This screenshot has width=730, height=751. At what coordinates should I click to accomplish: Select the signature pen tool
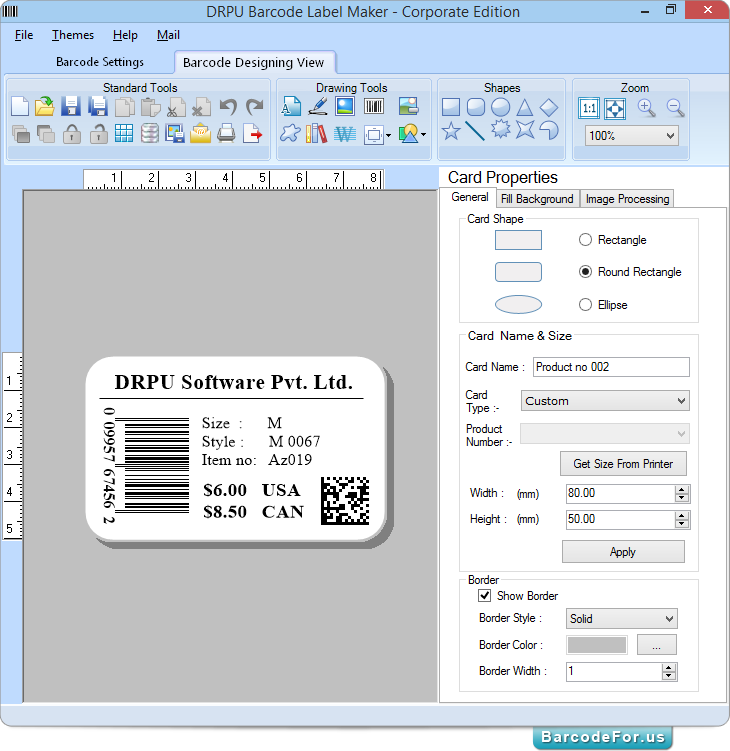coord(318,106)
